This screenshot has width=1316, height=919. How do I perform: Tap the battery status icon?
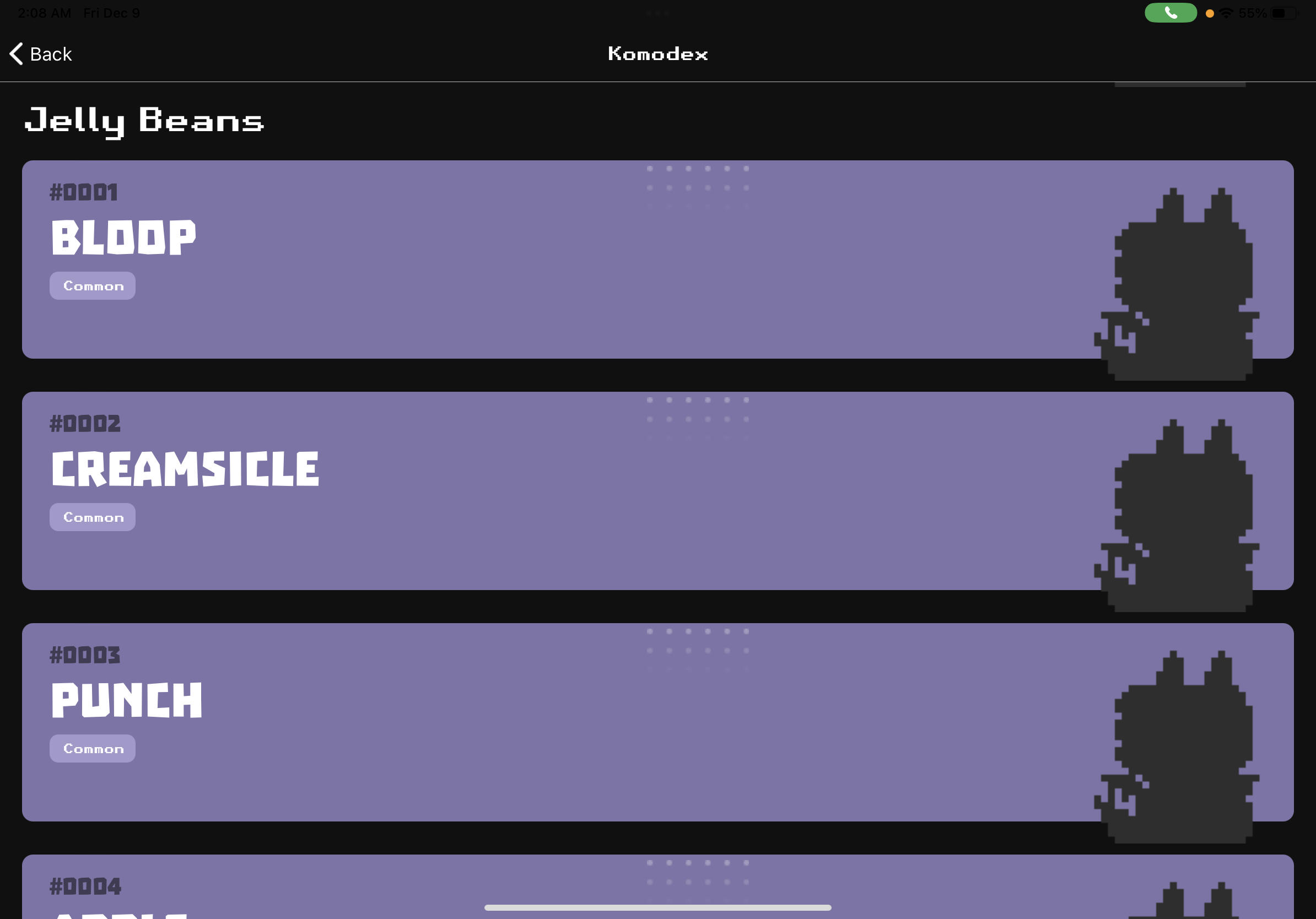click(x=1282, y=13)
